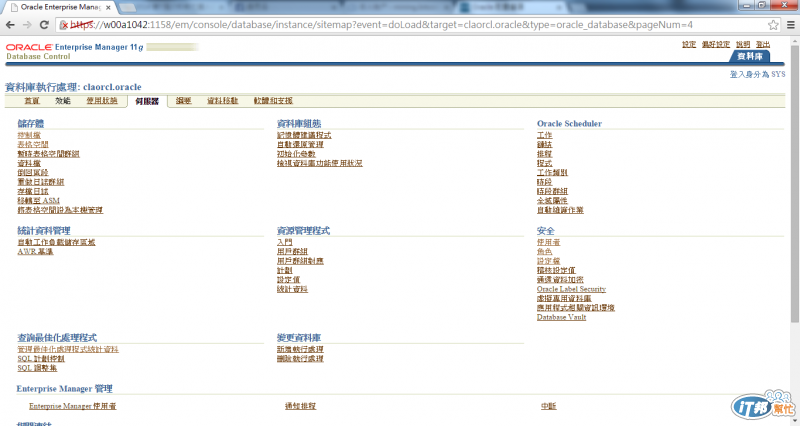Viewport: 800px width, 426px height.
Task: Open the 通知排程 notification schedule link
Action: (301, 406)
